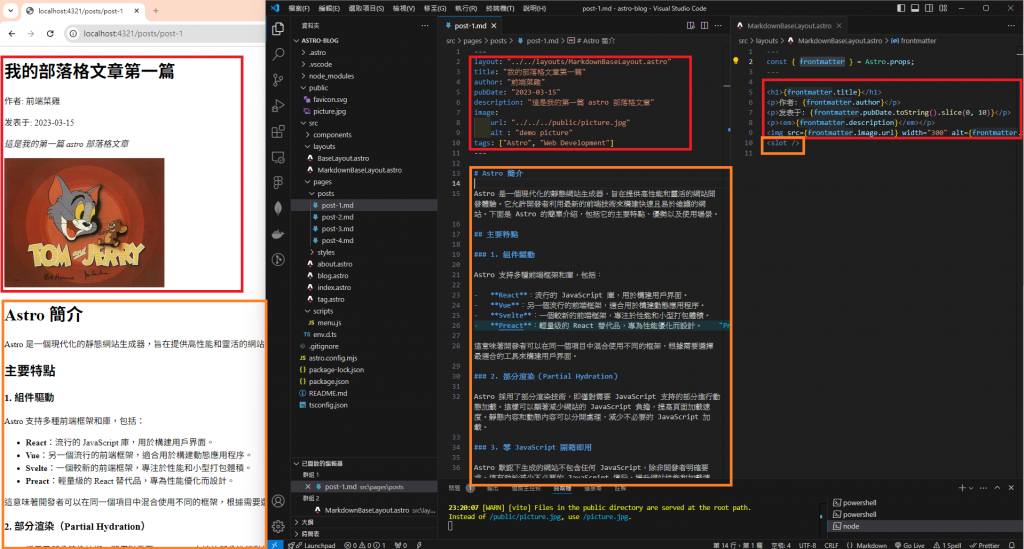The height and width of the screenshot is (549, 1024).
Task: Click the UTF-8 encoding in status bar
Action: click(807, 545)
